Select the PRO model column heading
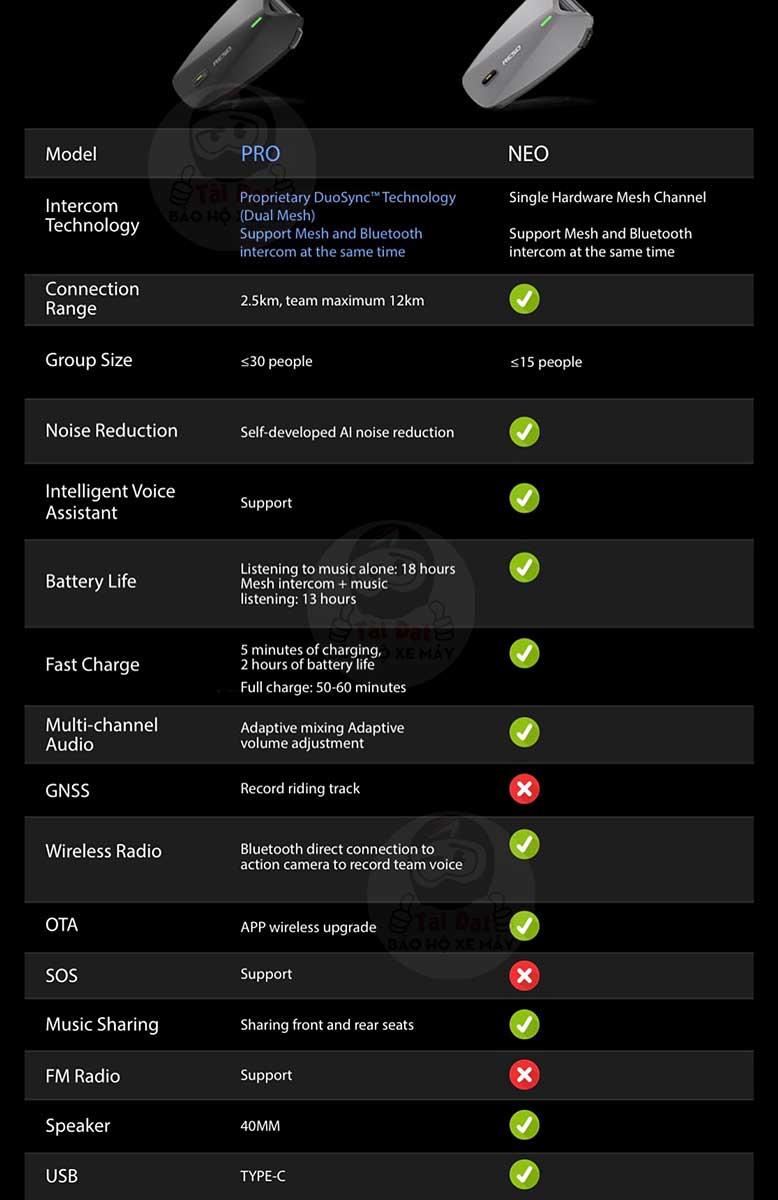Image resolution: width=778 pixels, height=1200 pixels. (x=260, y=154)
